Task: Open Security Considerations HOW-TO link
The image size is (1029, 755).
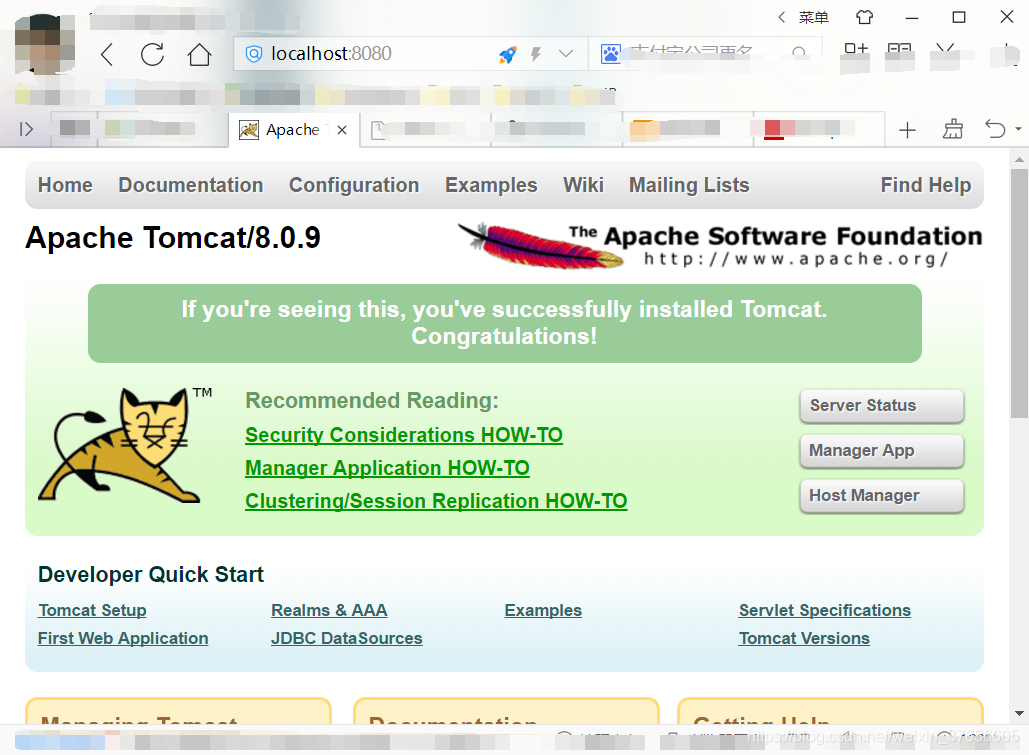Action: 404,435
